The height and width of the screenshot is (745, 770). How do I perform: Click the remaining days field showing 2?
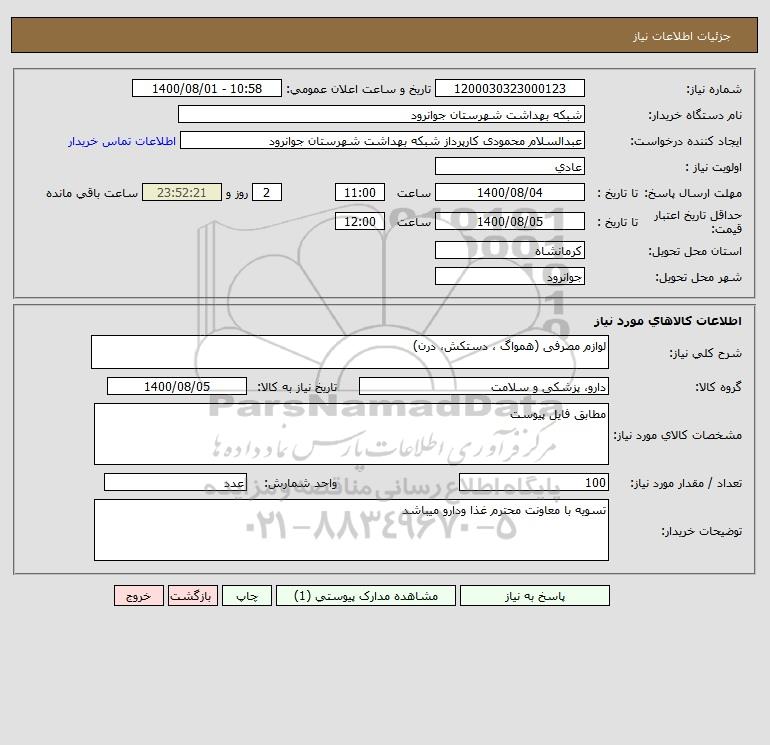coord(267,193)
